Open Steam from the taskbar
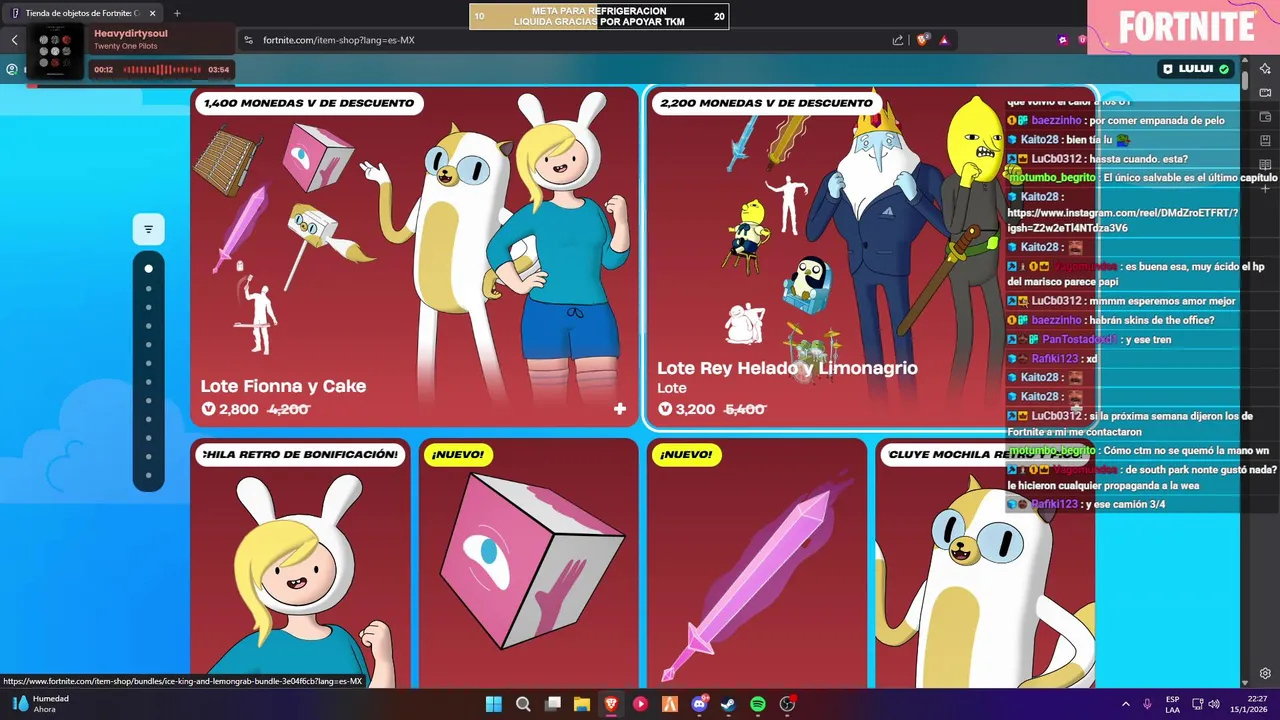 coord(728,704)
